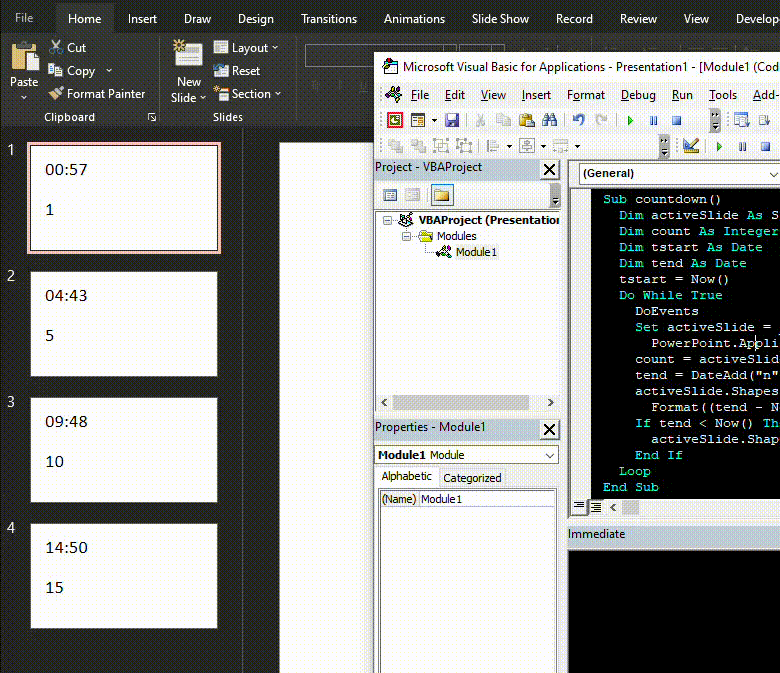
Task: Switch to Procedure View button in code pane
Action: (579, 507)
